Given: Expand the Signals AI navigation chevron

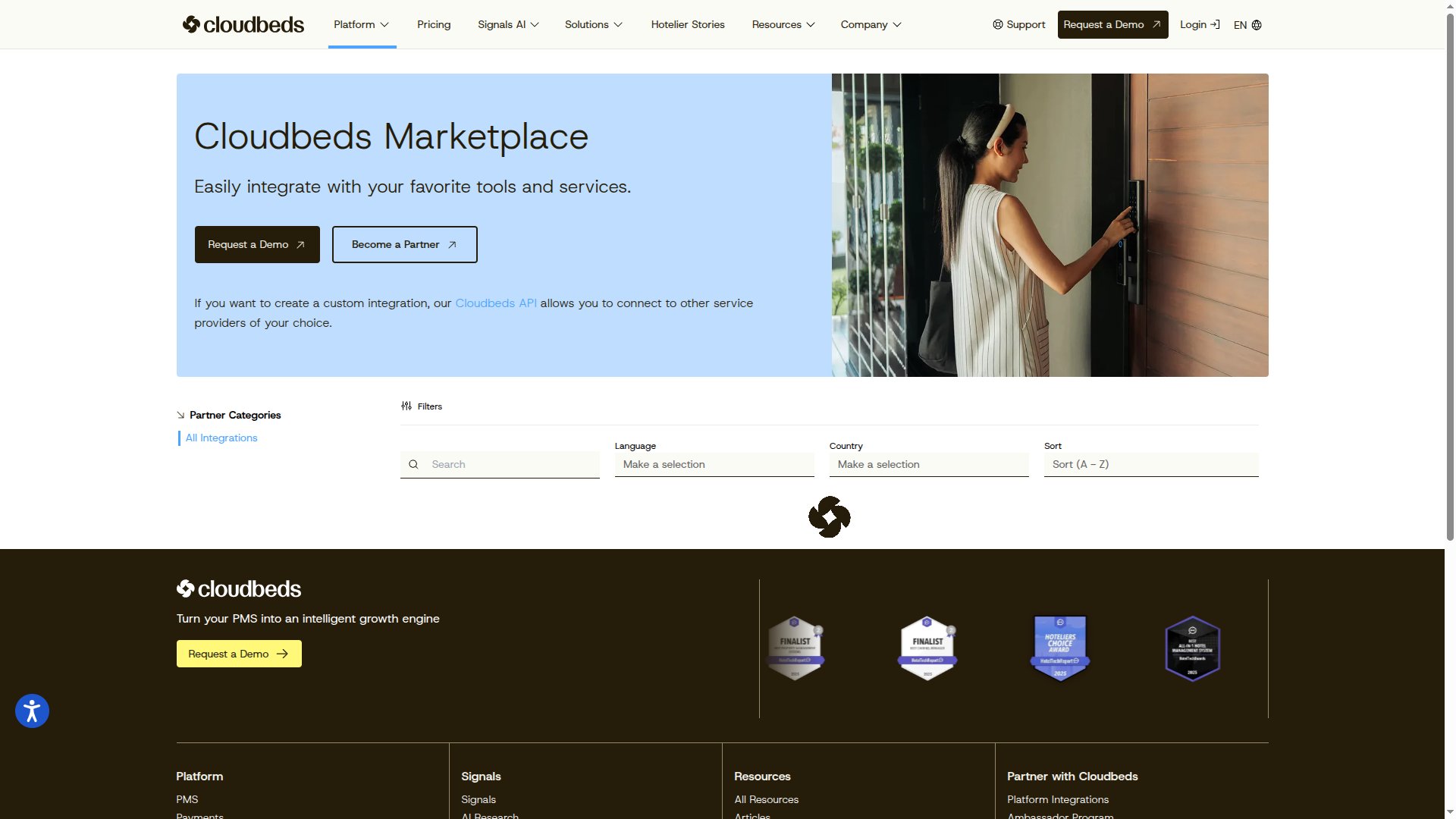Looking at the screenshot, I should coord(534,25).
